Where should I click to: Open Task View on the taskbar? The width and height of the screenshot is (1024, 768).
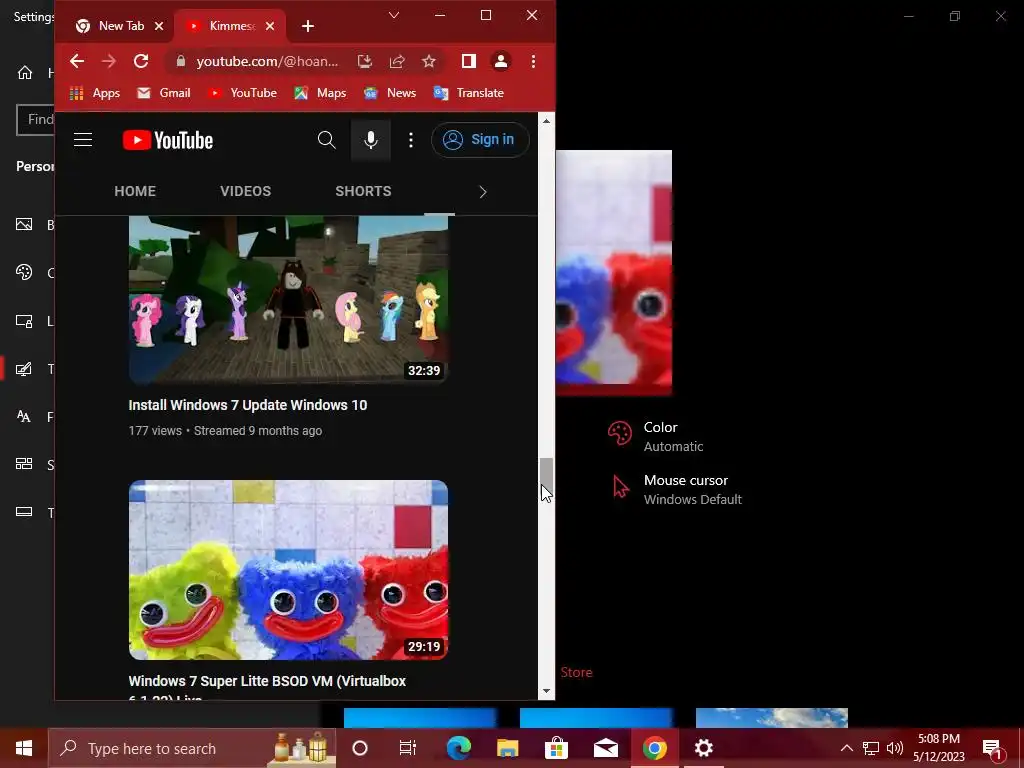click(x=408, y=748)
